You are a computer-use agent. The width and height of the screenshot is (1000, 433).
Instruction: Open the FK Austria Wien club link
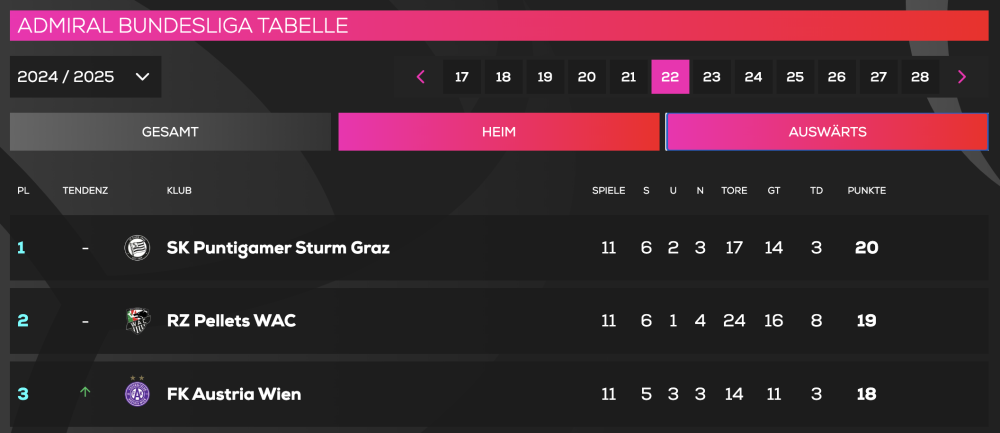(233, 394)
